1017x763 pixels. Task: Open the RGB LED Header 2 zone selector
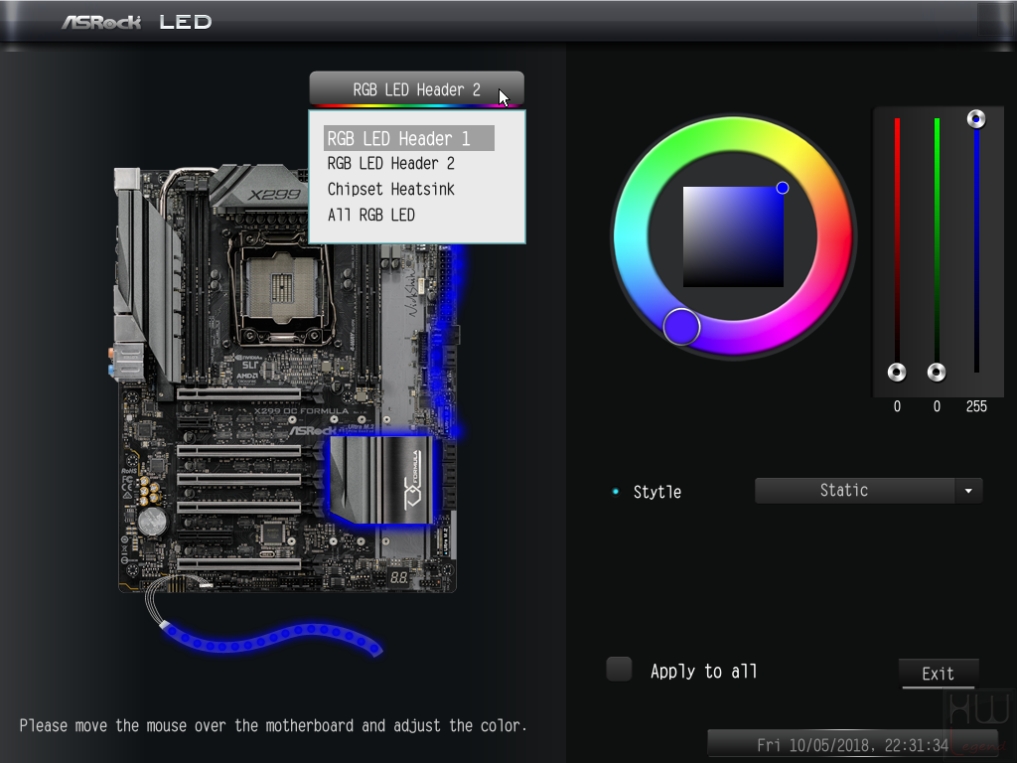416,89
